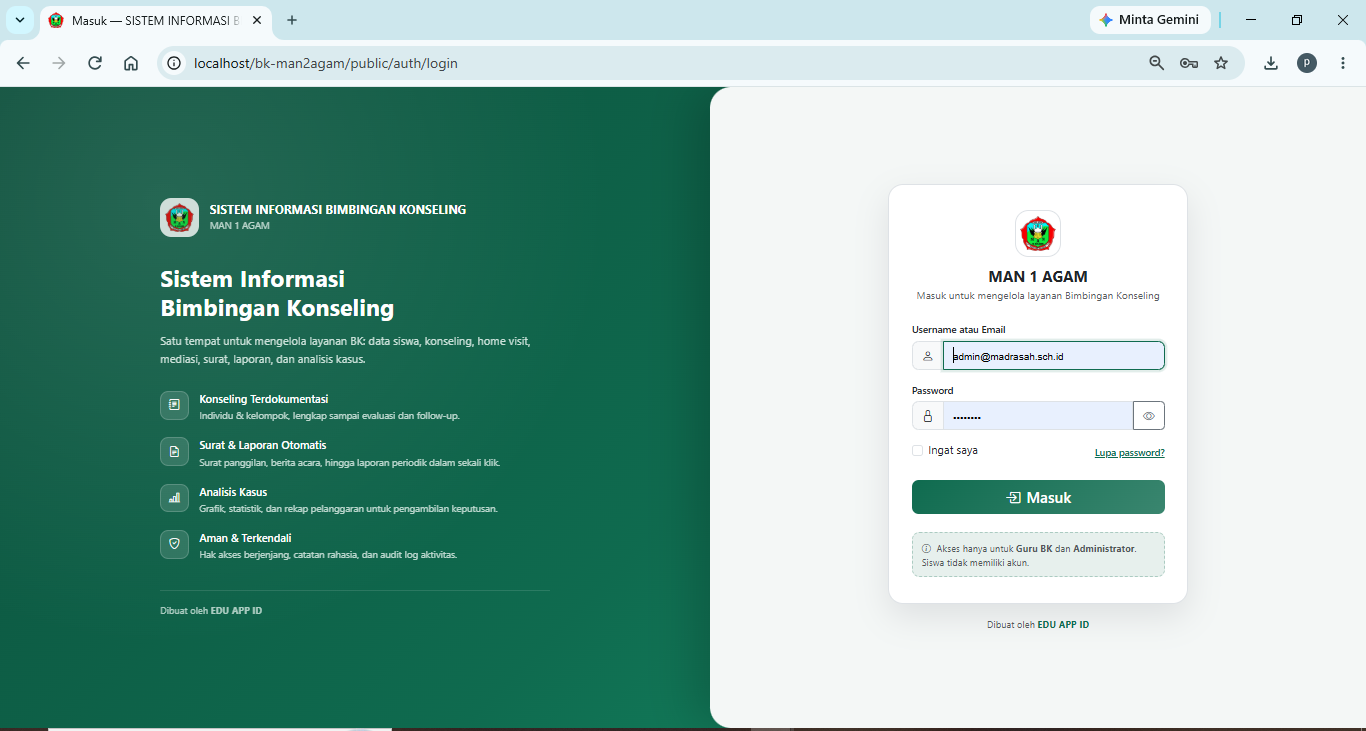
Task: Click the Minta Gemini button
Action: tap(1150, 20)
